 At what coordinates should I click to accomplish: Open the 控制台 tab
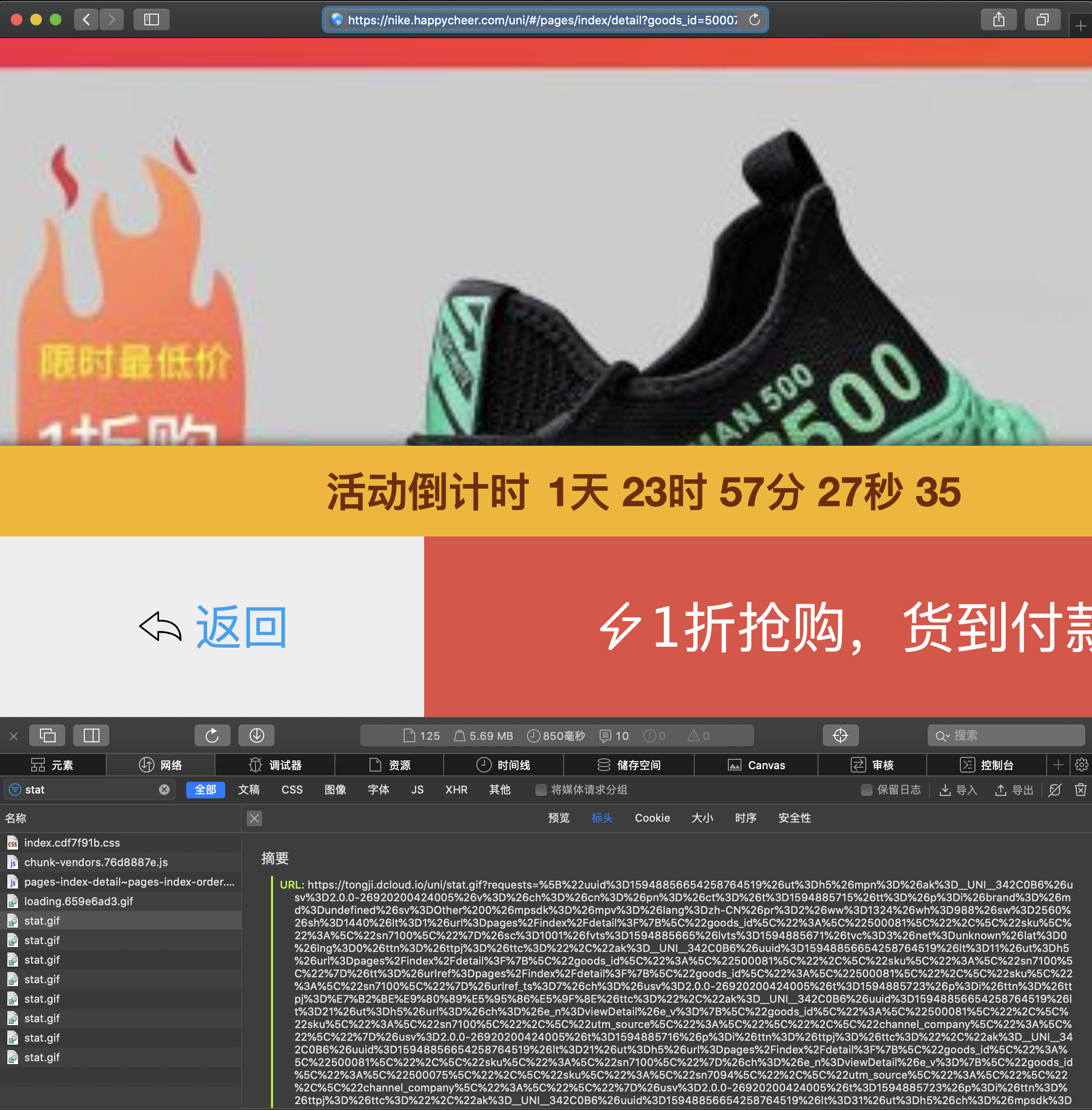[x=987, y=765]
